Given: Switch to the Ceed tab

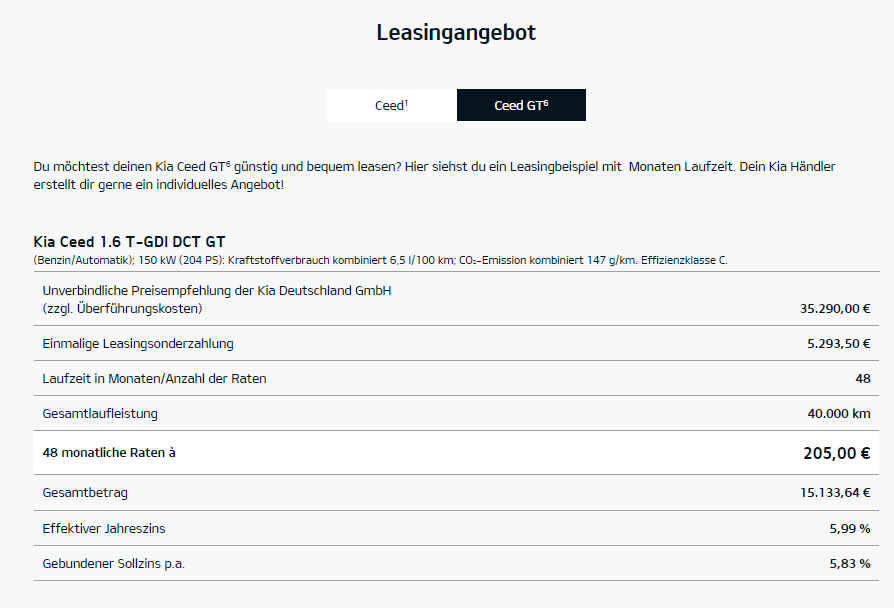Looking at the screenshot, I should tap(391, 105).
